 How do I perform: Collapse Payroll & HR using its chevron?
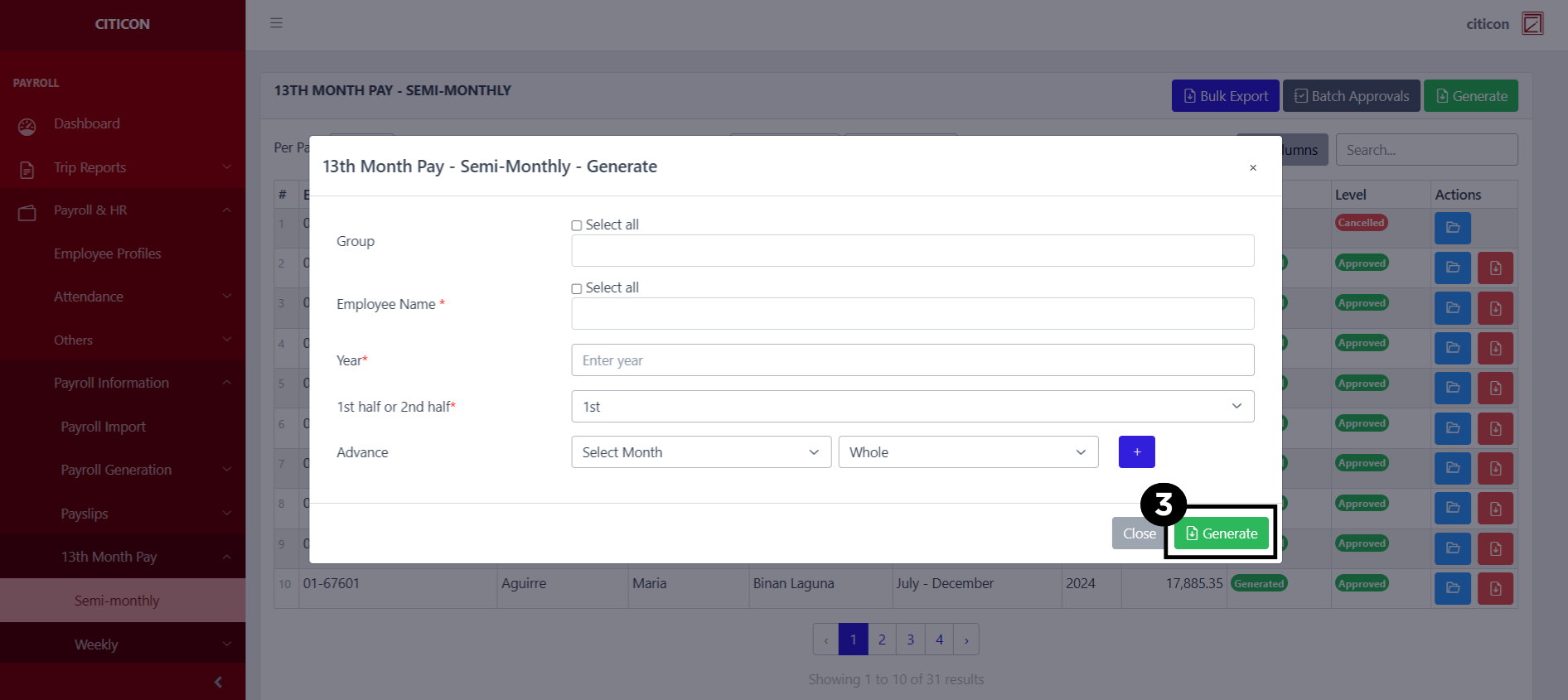tap(227, 210)
